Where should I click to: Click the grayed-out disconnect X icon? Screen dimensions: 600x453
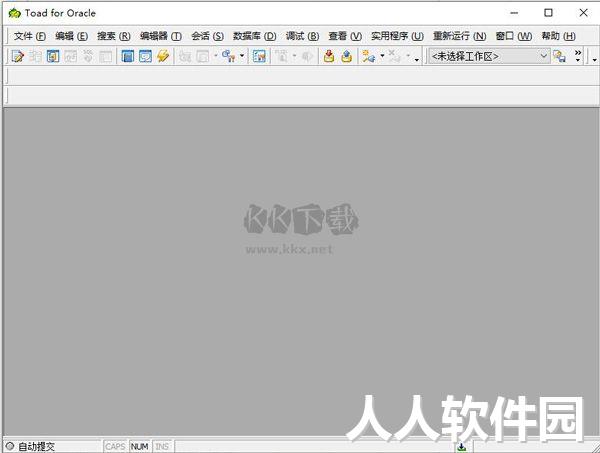click(394, 56)
